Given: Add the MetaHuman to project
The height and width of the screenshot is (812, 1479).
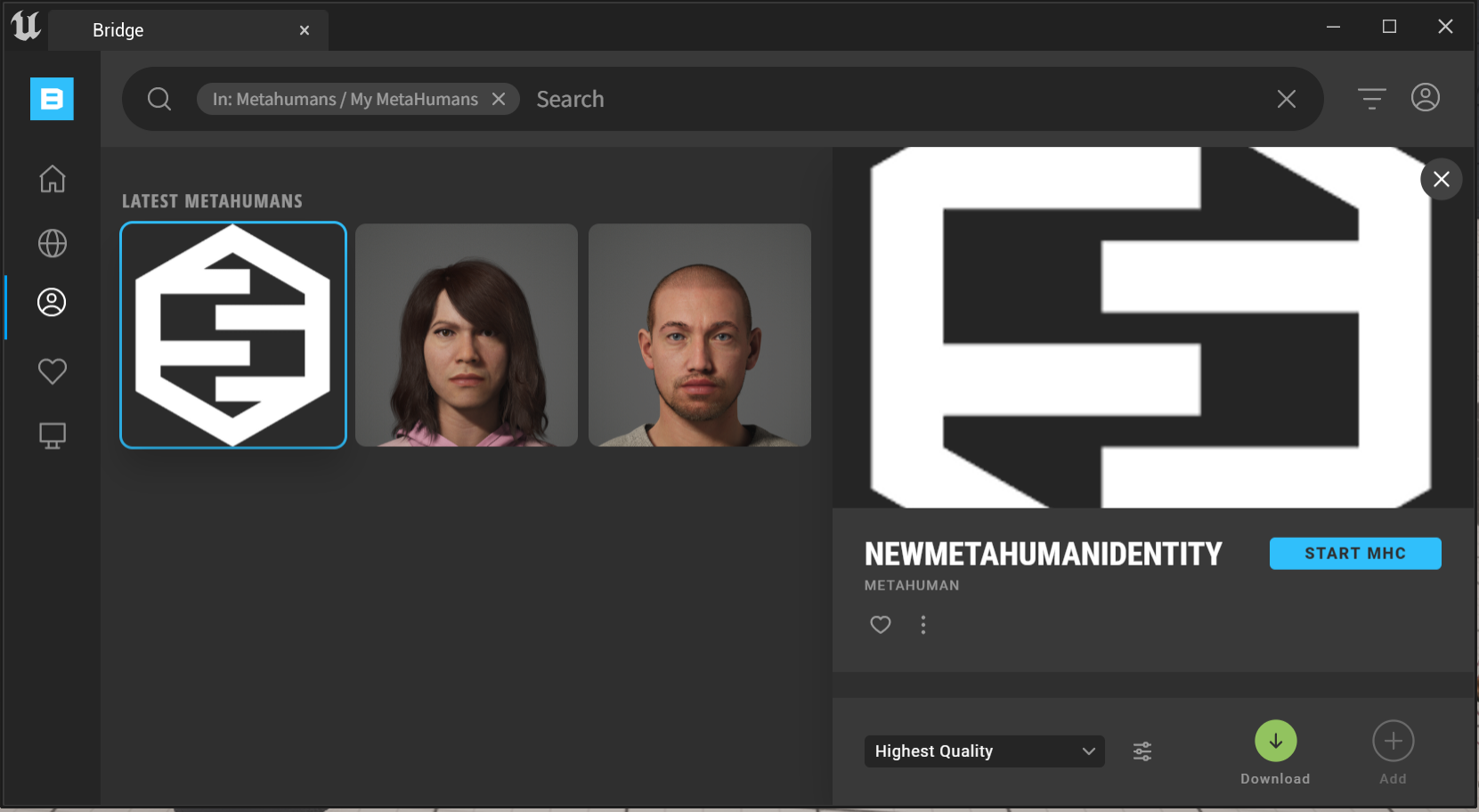Looking at the screenshot, I should pyautogui.click(x=1394, y=741).
